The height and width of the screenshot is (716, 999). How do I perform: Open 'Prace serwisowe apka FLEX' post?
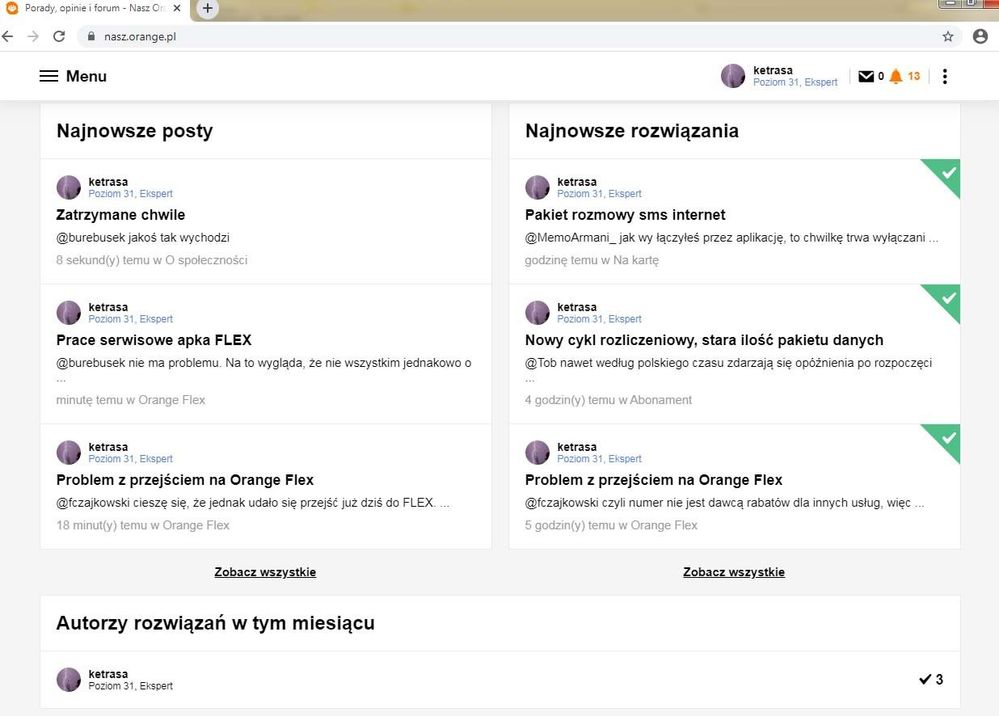[x=153, y=340]
